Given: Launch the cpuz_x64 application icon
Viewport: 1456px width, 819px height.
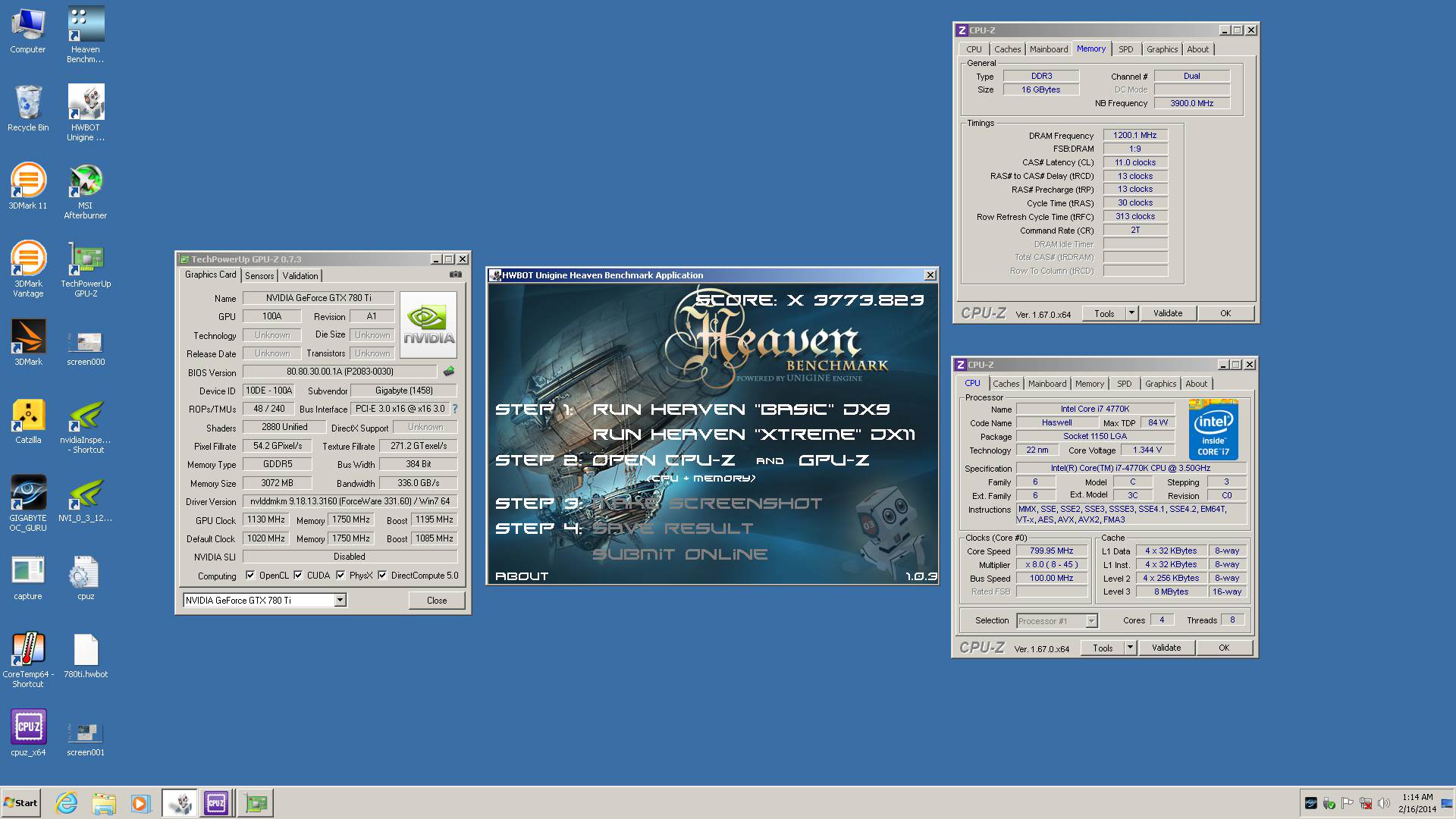Looking at the screenshot, I should [28, 733].
